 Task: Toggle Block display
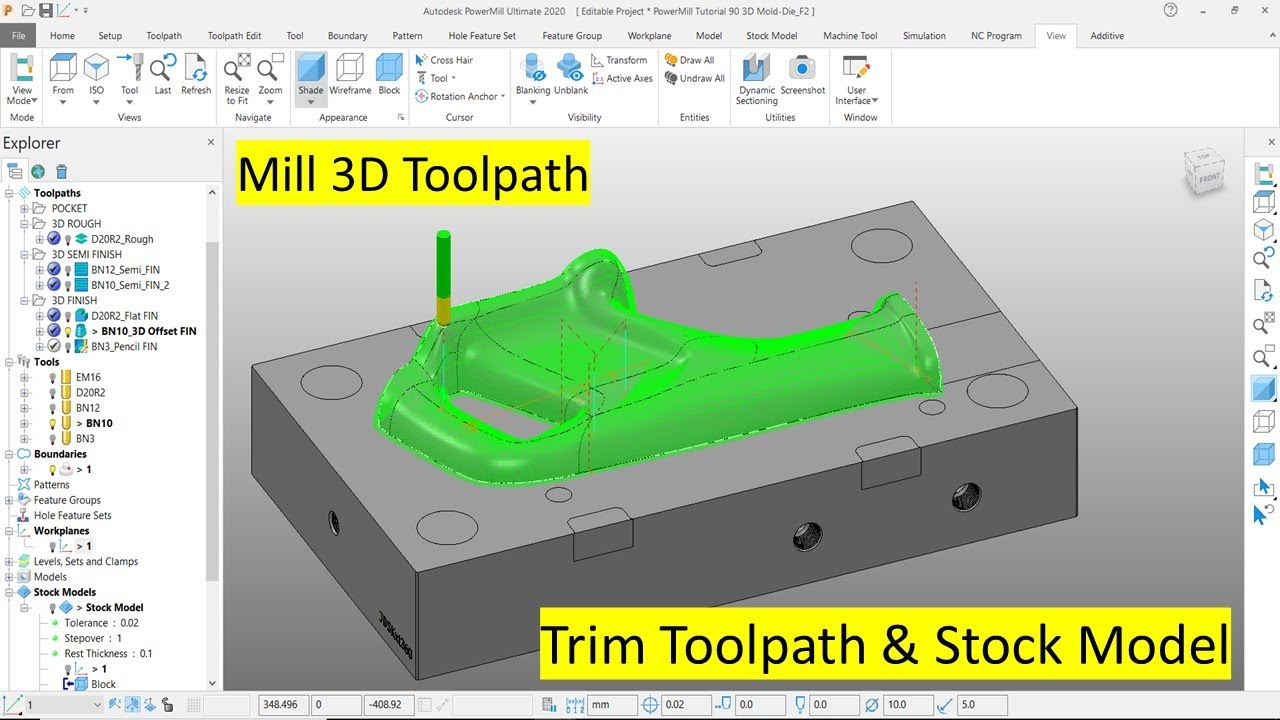[x=389, y=76]
